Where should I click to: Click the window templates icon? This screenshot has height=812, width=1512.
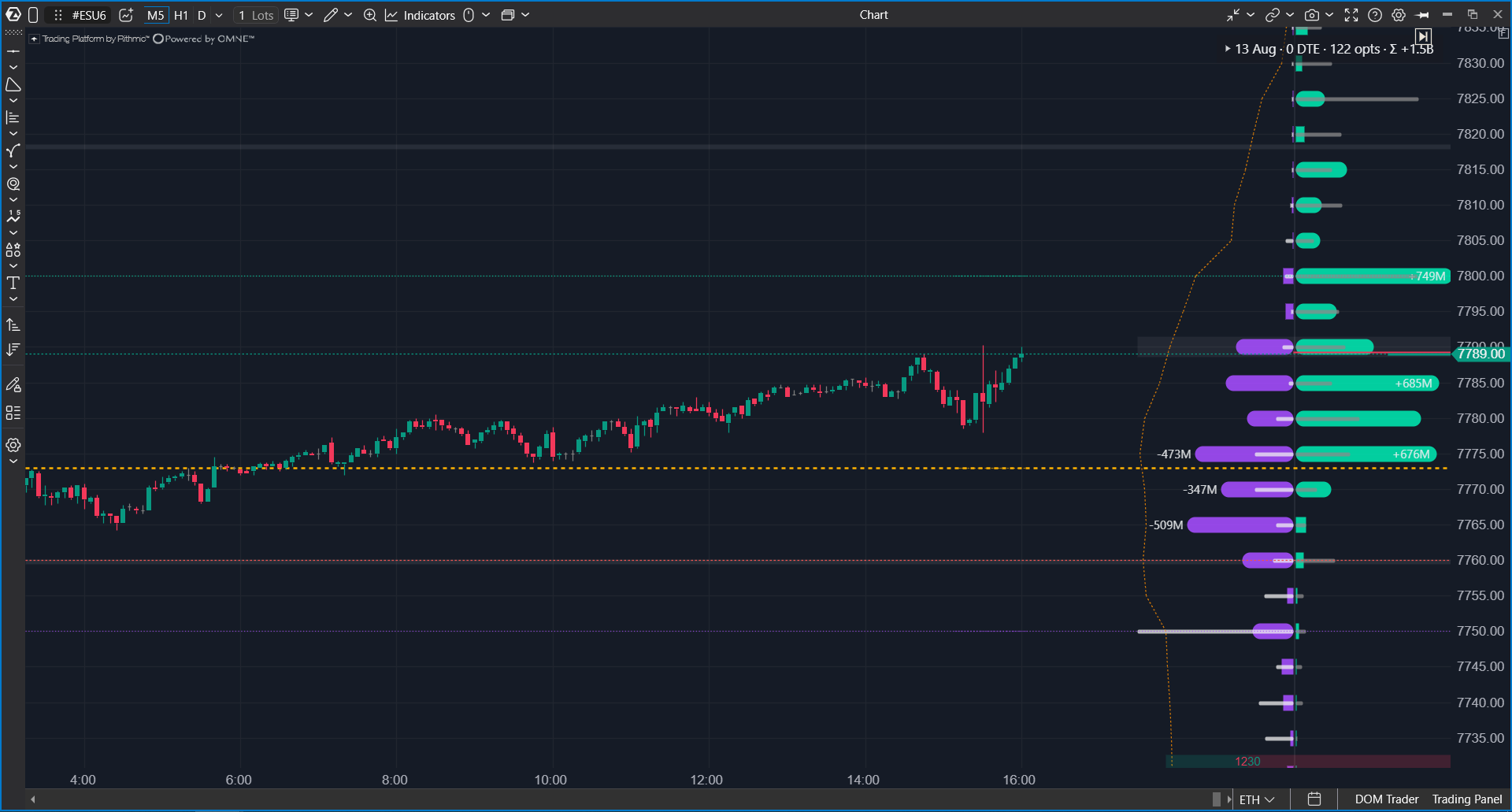point(508,15)
